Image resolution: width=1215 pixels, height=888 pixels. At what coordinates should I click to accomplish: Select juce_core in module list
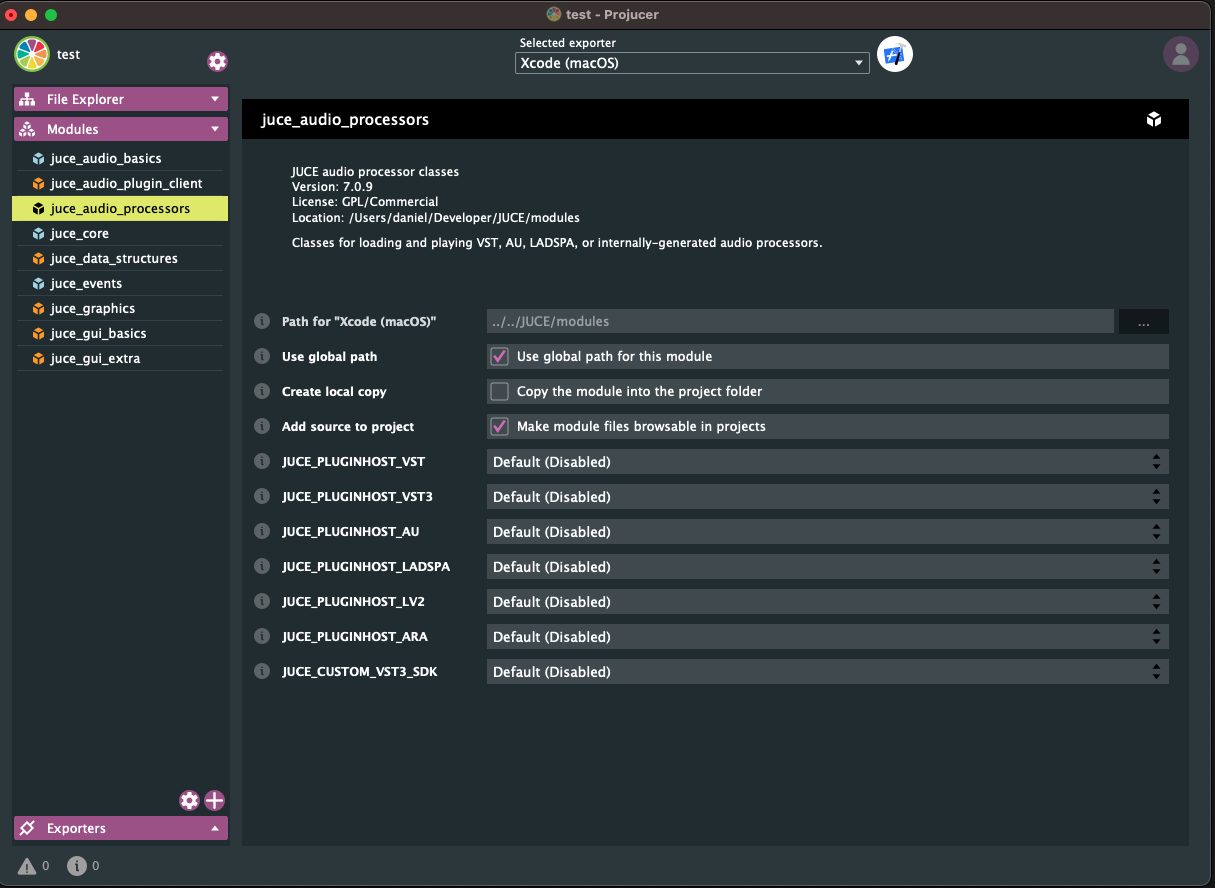[120, 233]
